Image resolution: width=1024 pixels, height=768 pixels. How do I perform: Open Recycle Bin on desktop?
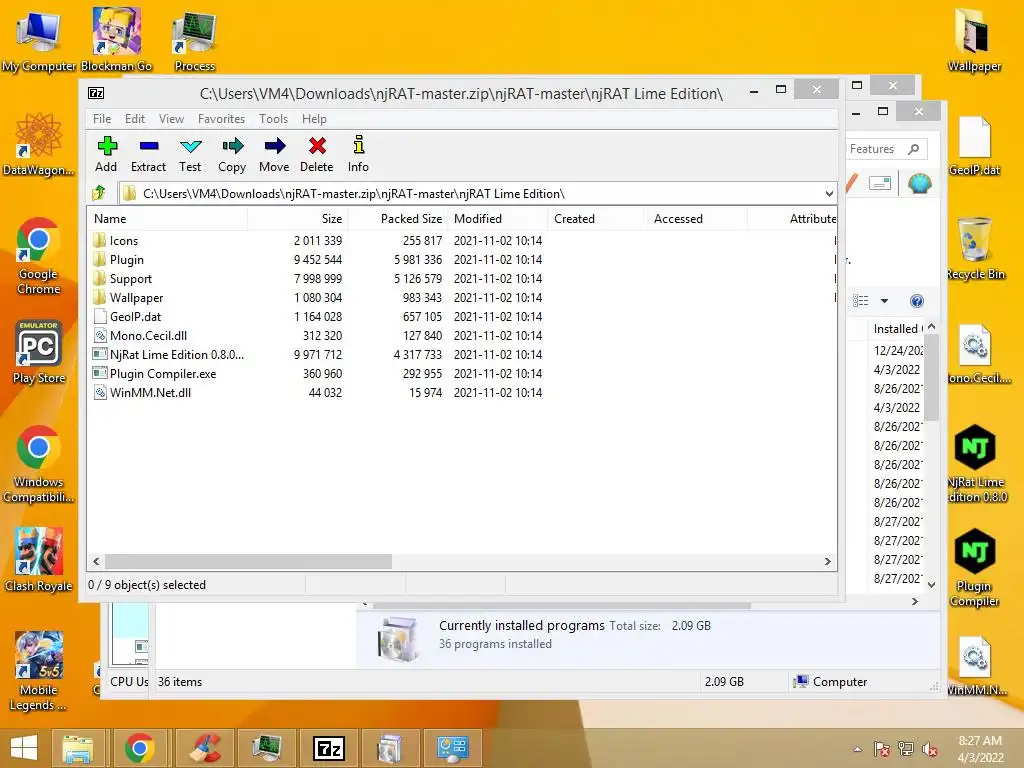[976, 248]
